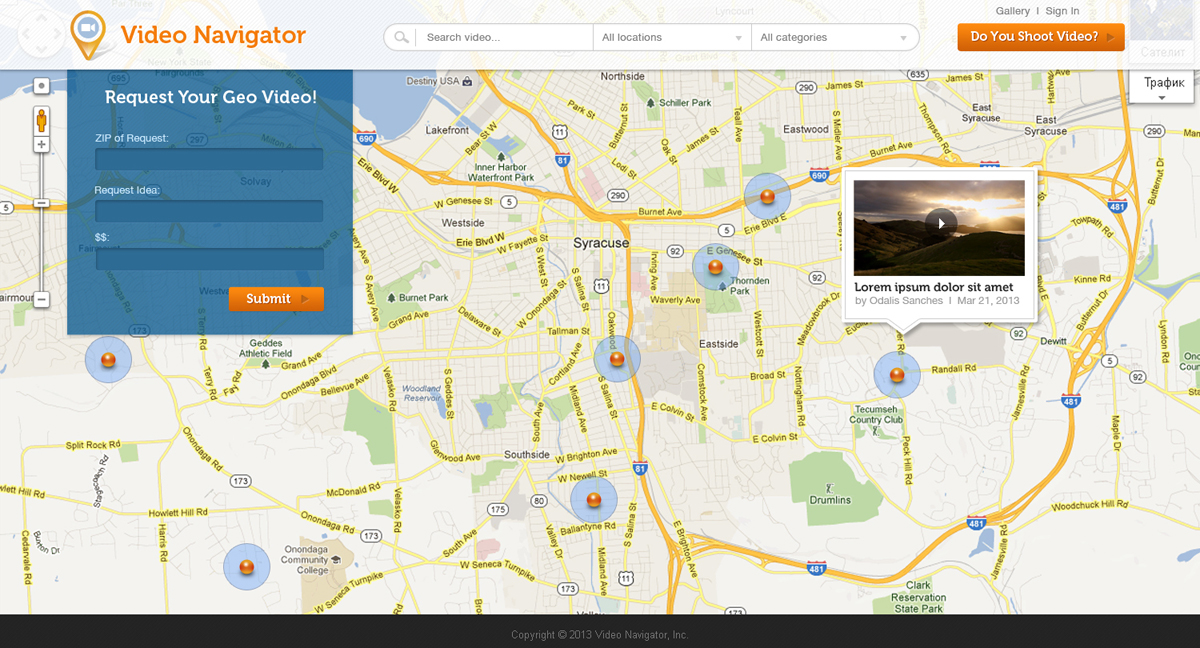
Task: Play the Lorem ipsum video
Action: coord(941,224)
